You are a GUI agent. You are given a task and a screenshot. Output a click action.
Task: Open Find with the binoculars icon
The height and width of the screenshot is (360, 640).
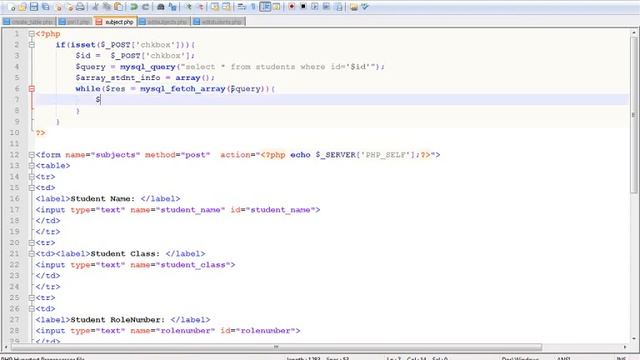coord(161,7)
